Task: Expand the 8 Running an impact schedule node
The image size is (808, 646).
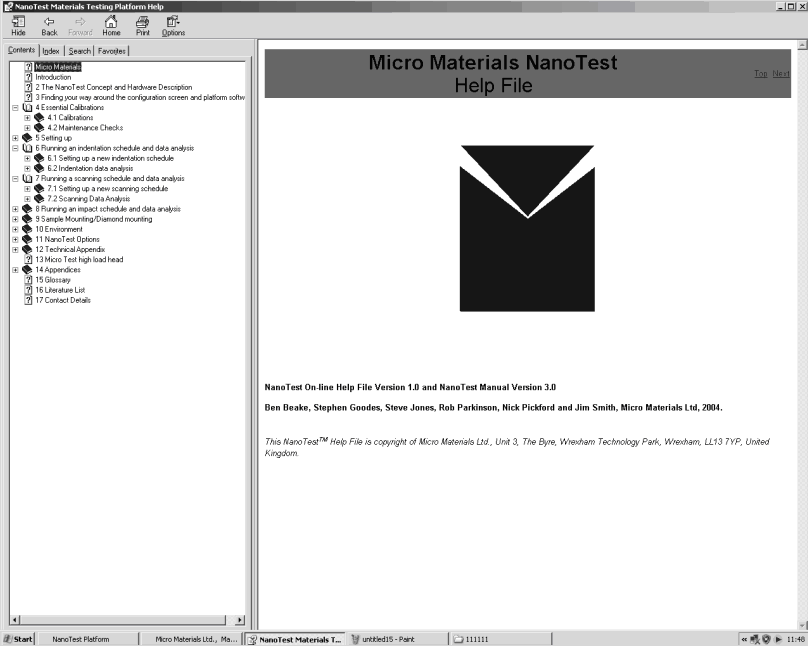Action: coord(15,209)
